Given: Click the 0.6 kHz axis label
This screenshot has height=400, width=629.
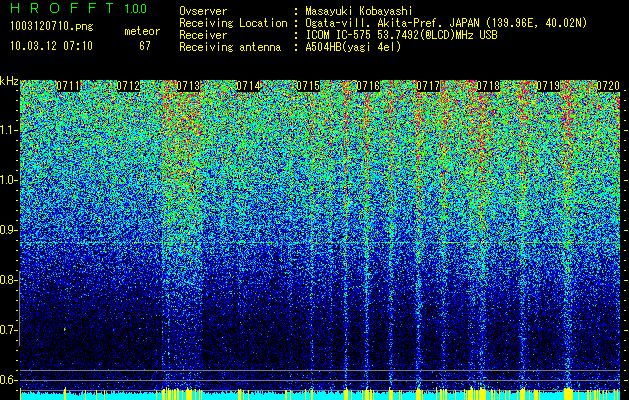Looking at the screenshot, I should 8,380.
